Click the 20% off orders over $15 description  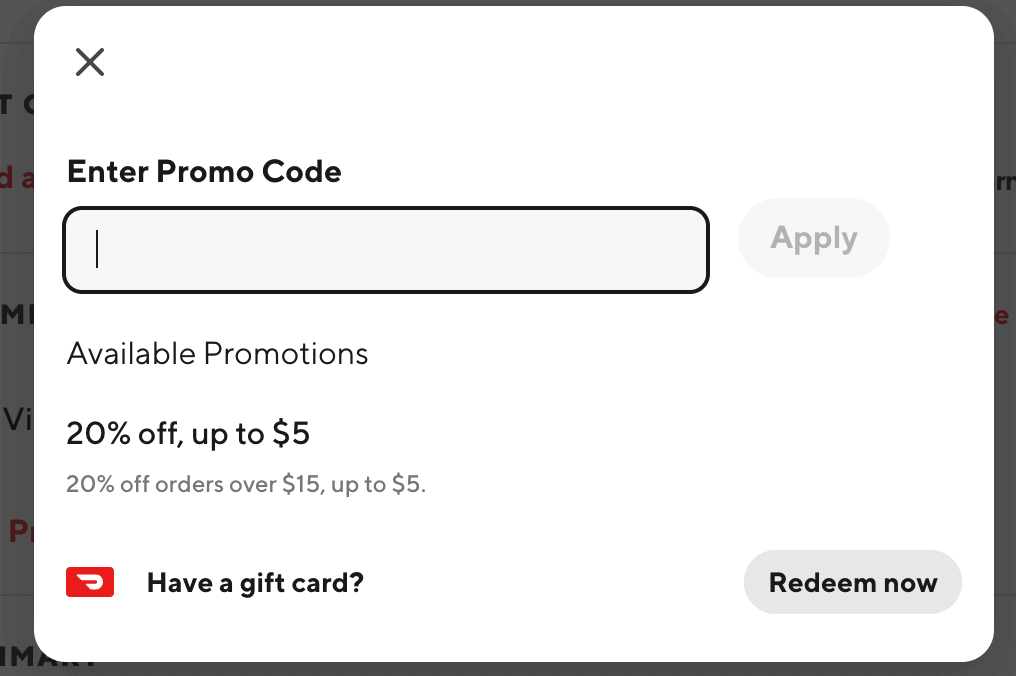click(x=246, y=484)
